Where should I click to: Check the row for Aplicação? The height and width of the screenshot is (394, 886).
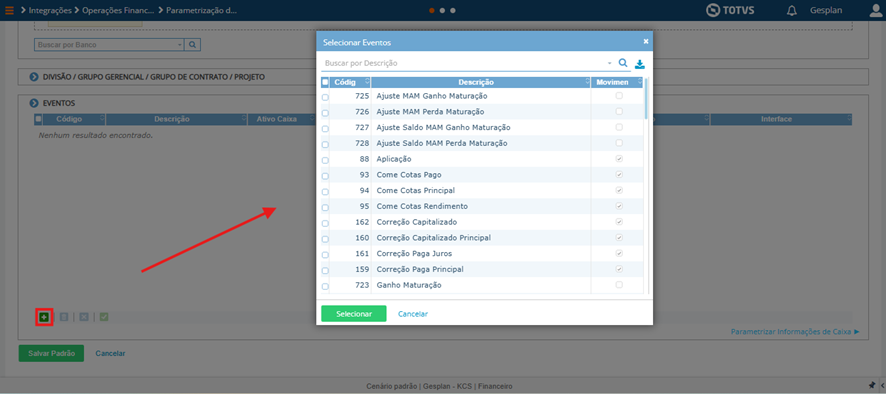click(x=325, y=161)
